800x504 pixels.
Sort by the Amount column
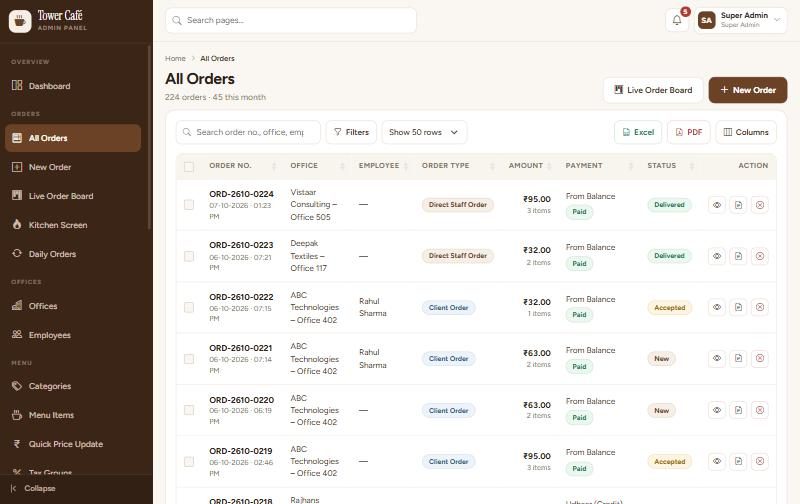[530, 166]
